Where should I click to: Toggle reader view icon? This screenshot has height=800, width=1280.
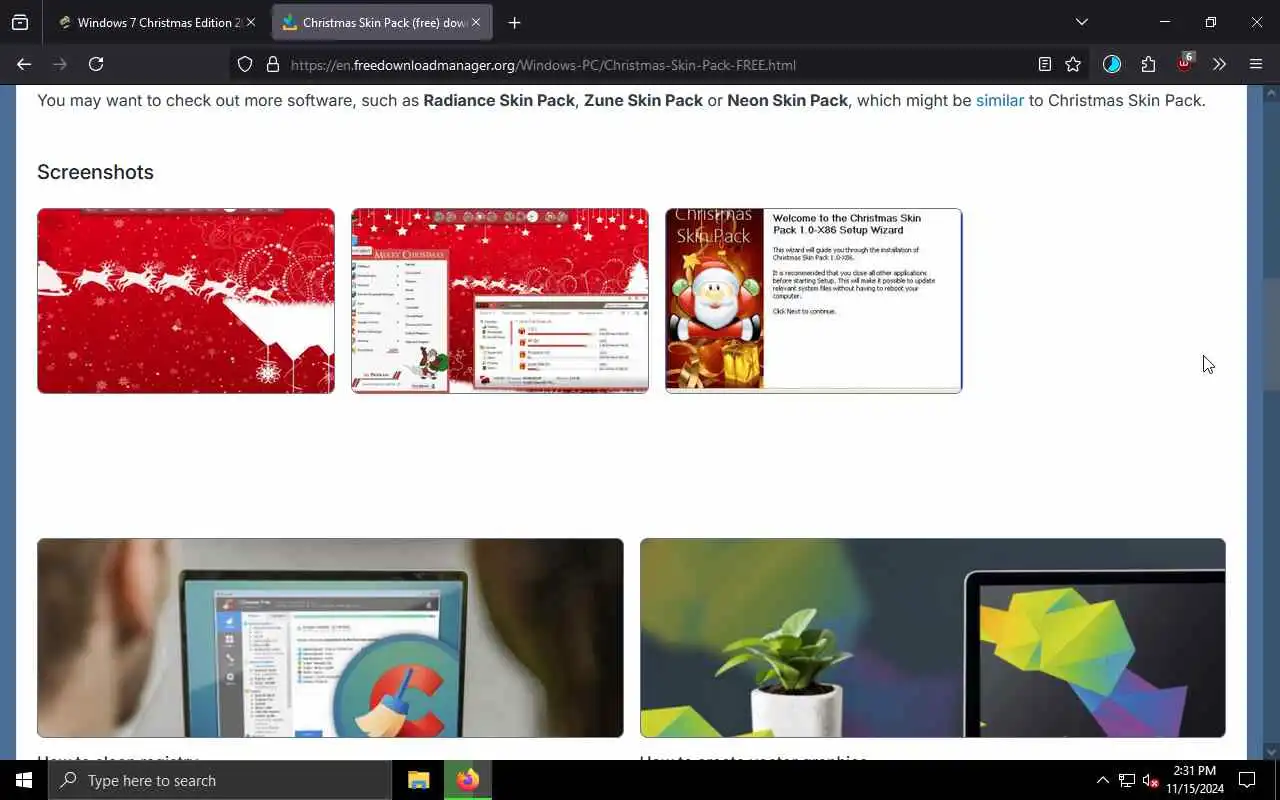pos(1044,64)
